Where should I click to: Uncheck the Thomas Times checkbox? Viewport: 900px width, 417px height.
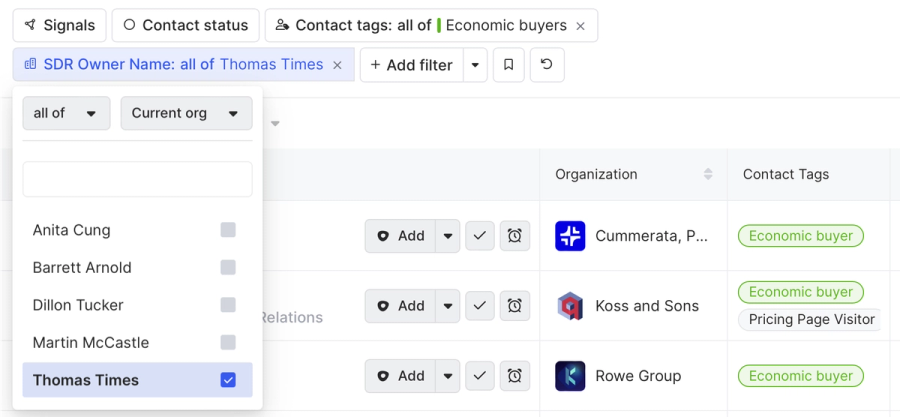pyautogui.click(x=228, y=380)
